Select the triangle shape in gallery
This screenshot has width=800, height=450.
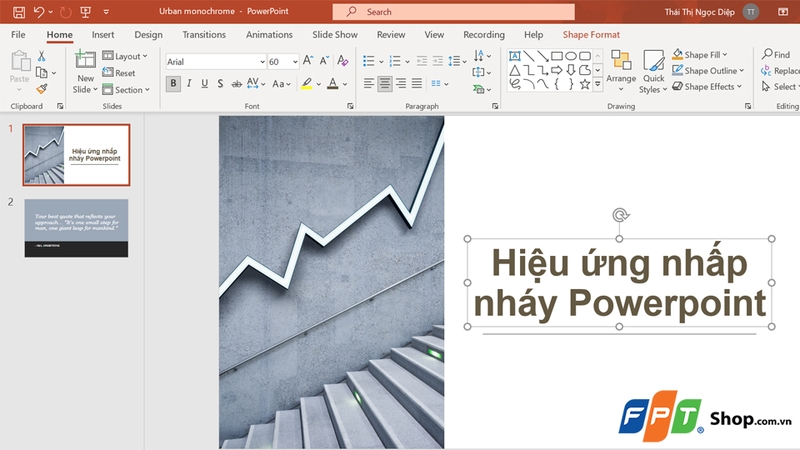[515, 70]
